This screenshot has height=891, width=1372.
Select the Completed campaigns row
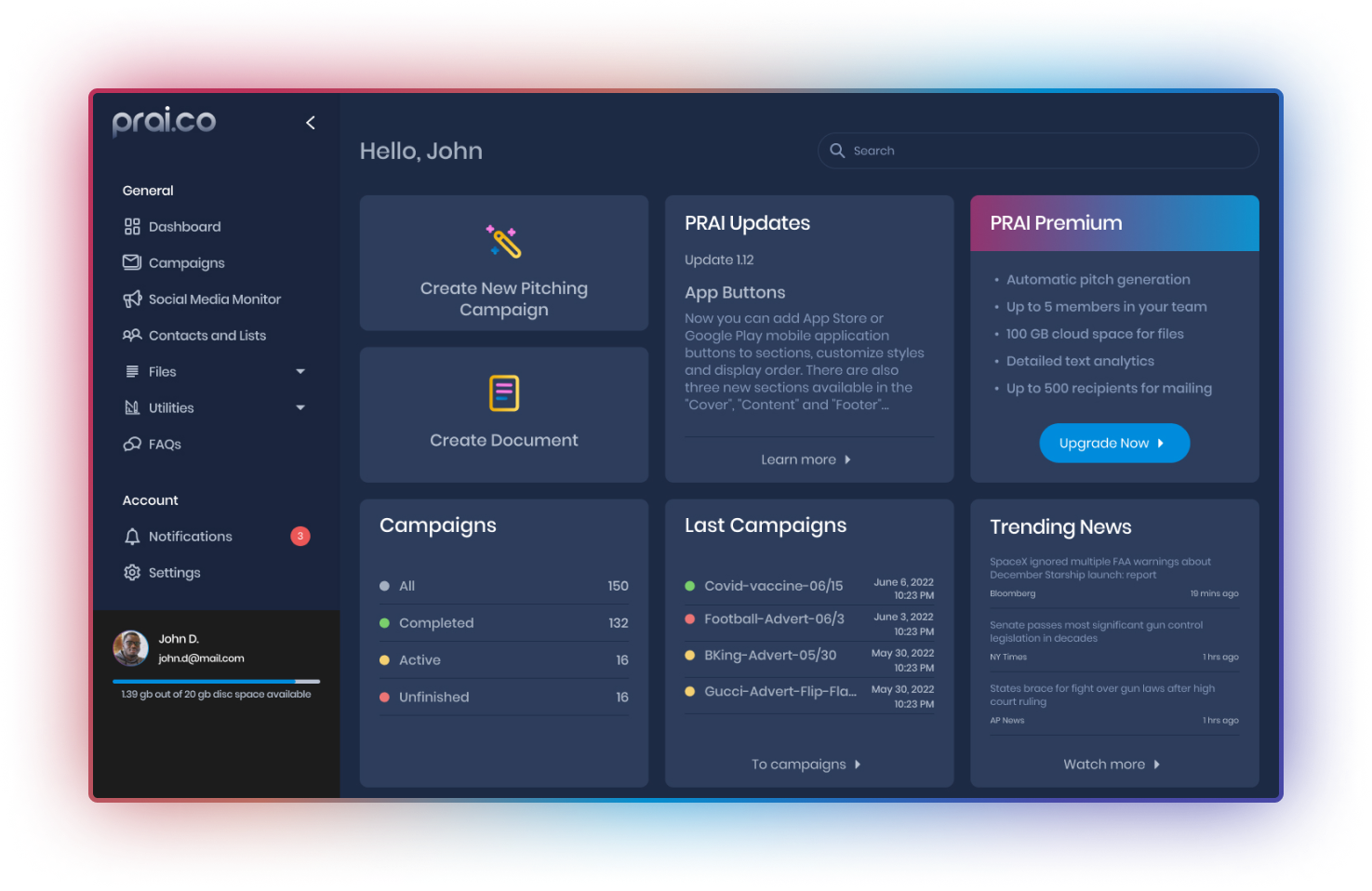tap(504, 623)
